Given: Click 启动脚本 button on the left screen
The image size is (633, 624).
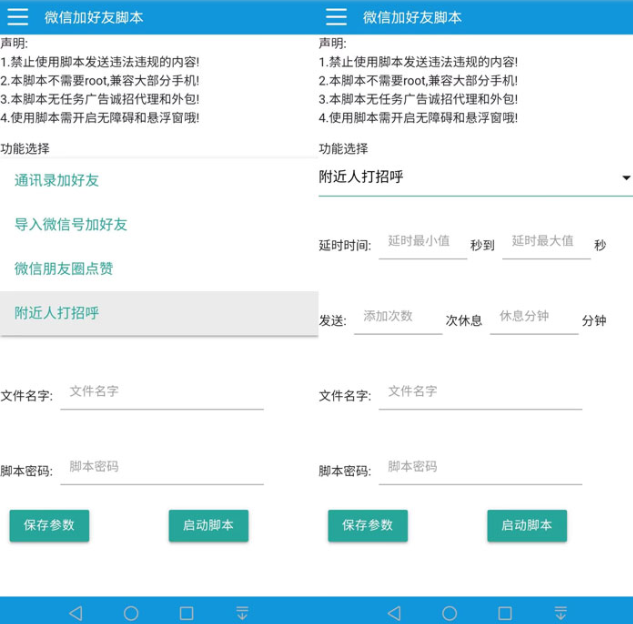Looking at the screenshot, I should (x=208, y=525).
